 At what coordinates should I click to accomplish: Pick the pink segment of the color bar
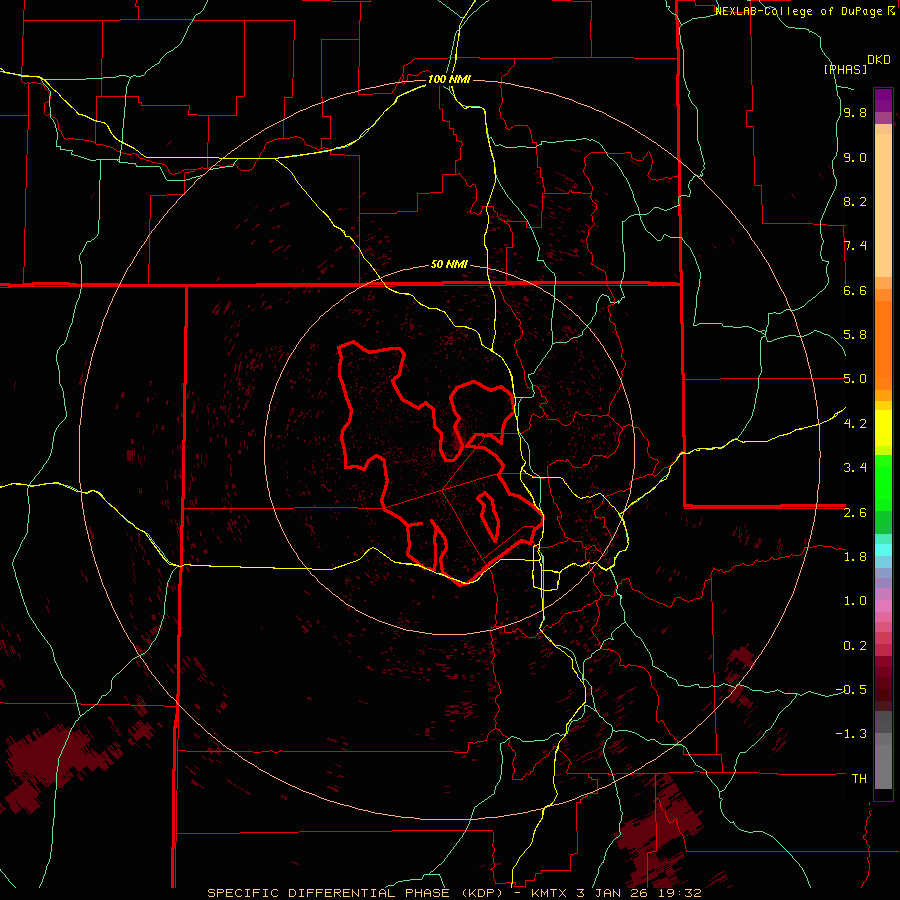click(x=883, y=606)
